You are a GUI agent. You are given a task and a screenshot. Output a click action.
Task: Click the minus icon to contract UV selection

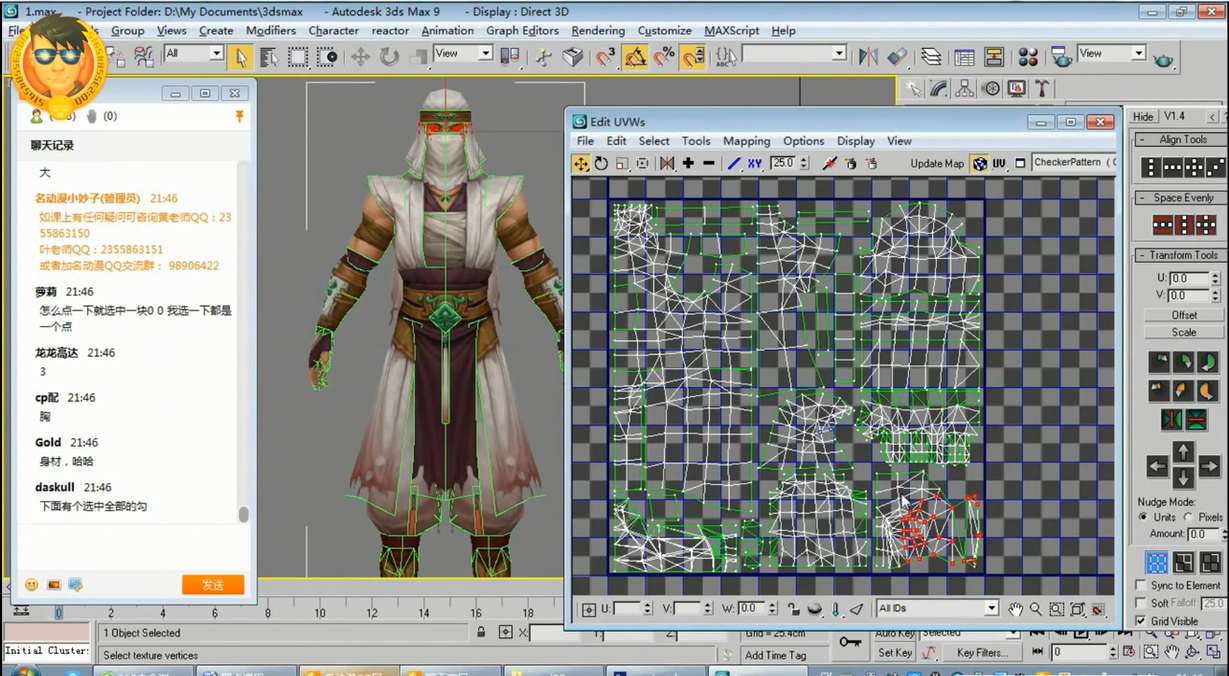pyautogui.click(x=708, y=164)
